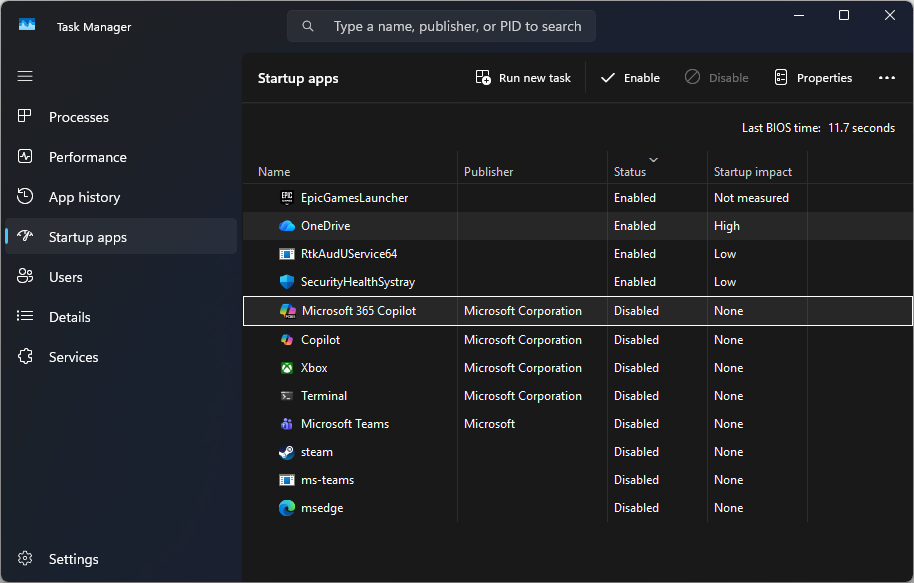
Task: Click the EpicGamesLauncher icon in list
Action: pos(287,198)
